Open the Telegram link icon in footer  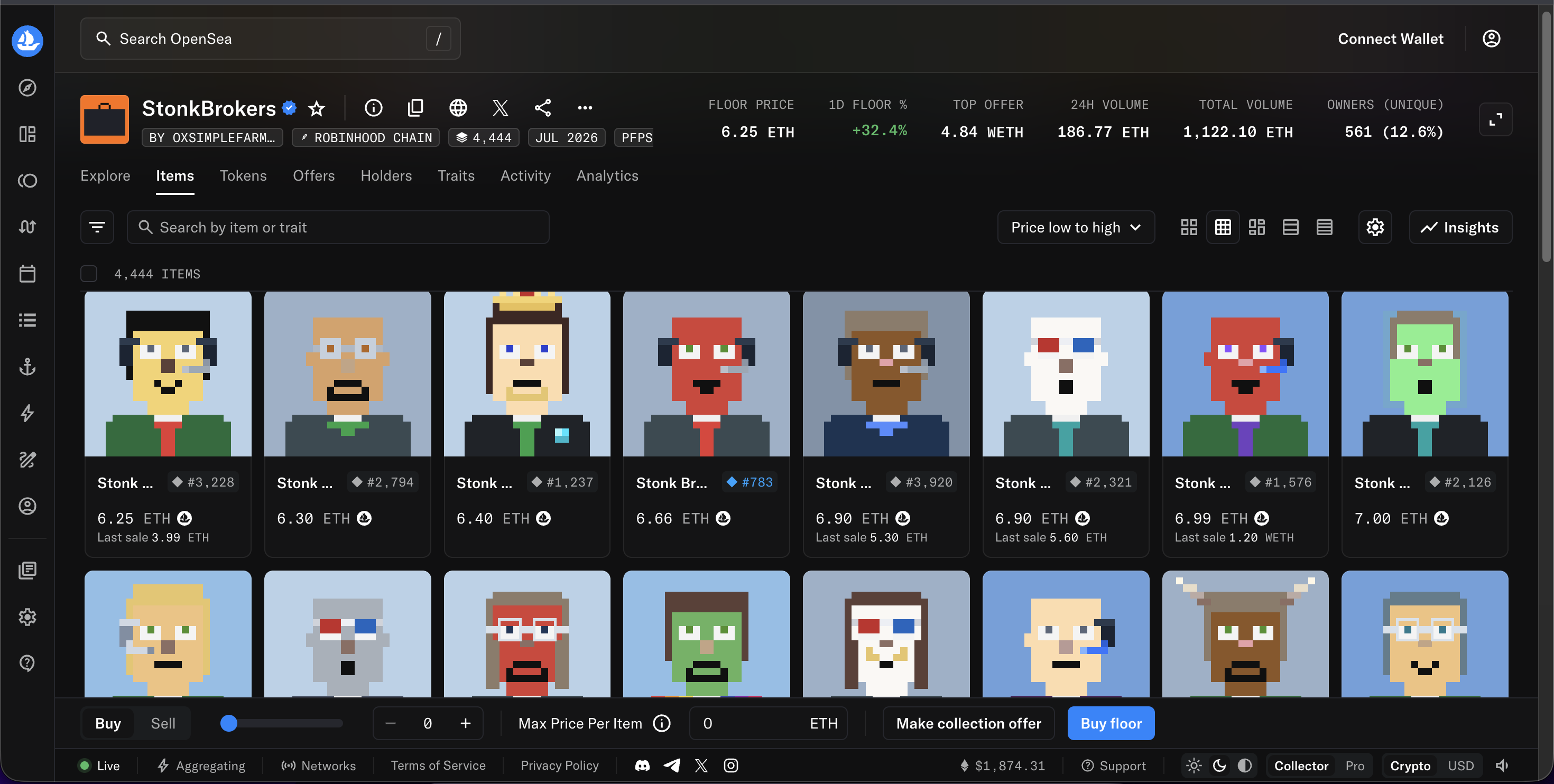tap(671, 766)
